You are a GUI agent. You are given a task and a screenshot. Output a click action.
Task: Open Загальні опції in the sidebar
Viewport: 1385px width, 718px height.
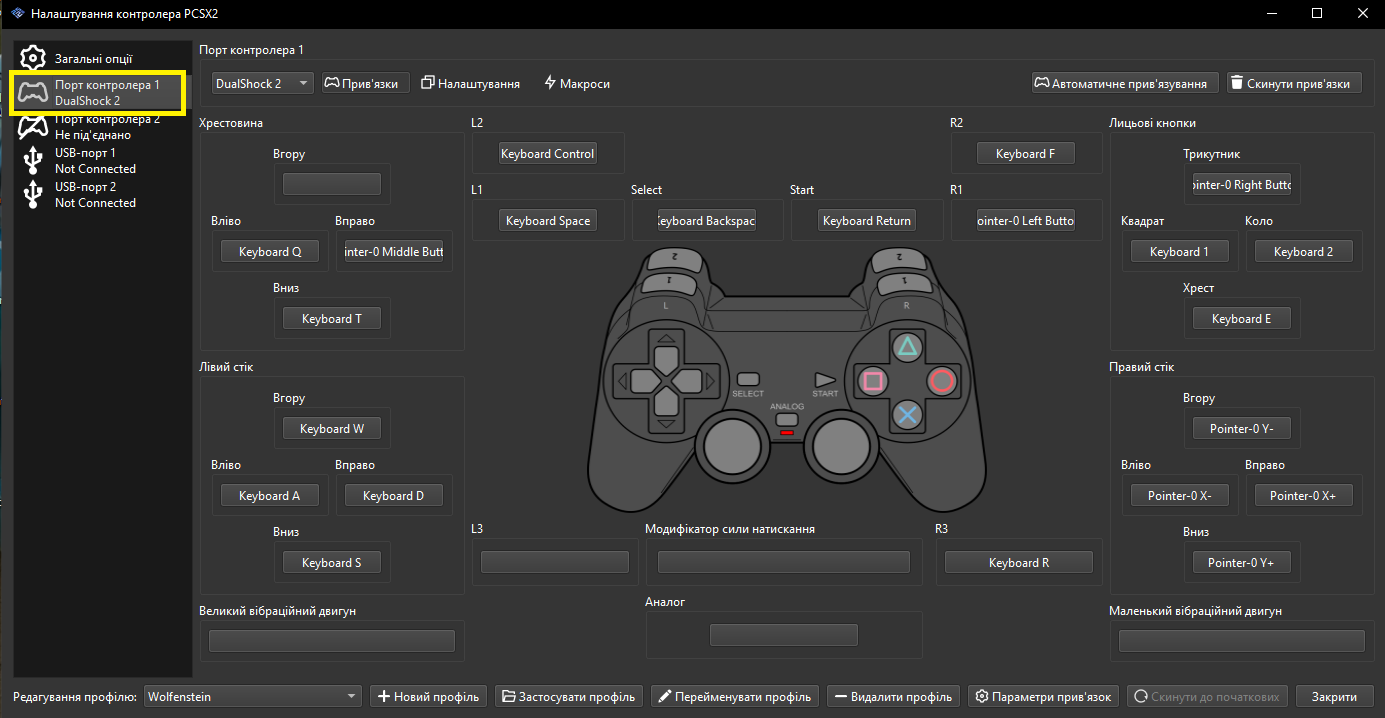tap(92, 59)
